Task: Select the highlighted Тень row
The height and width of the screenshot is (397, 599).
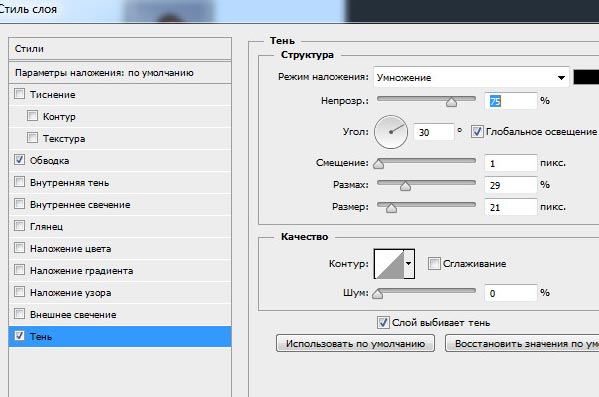Action: coord(120,337)
